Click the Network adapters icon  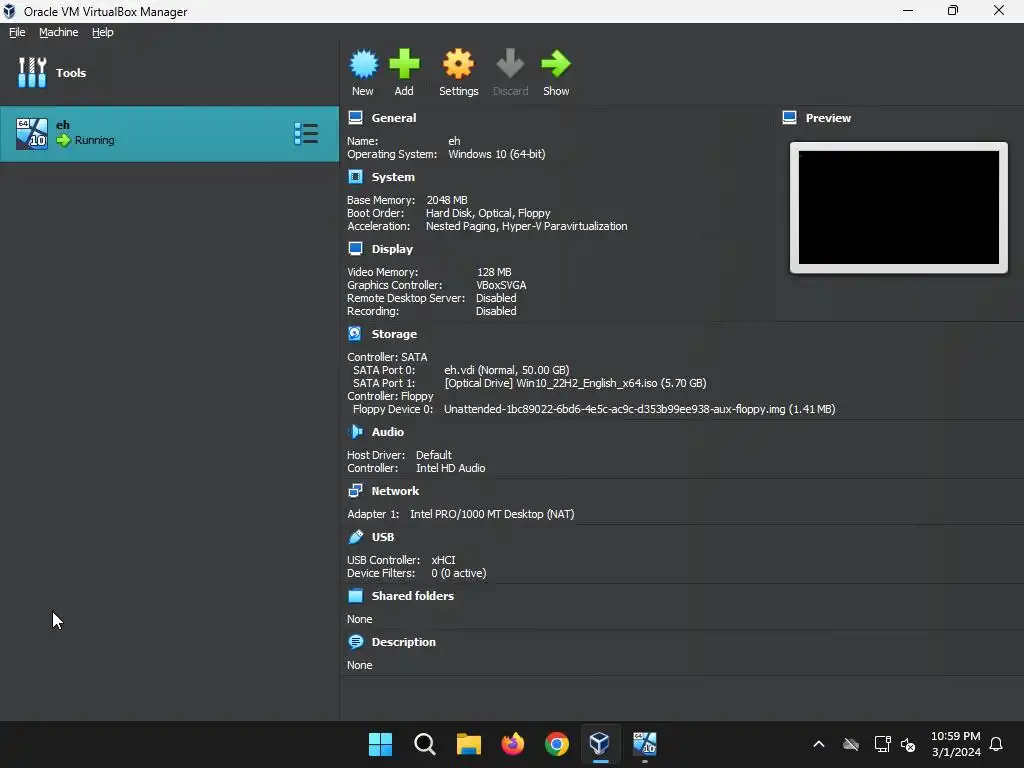point(355,490)
